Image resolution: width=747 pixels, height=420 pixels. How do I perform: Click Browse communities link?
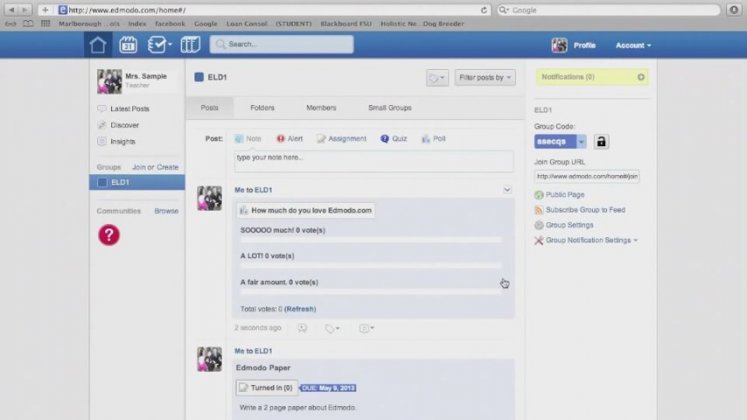tap(166, 211)
